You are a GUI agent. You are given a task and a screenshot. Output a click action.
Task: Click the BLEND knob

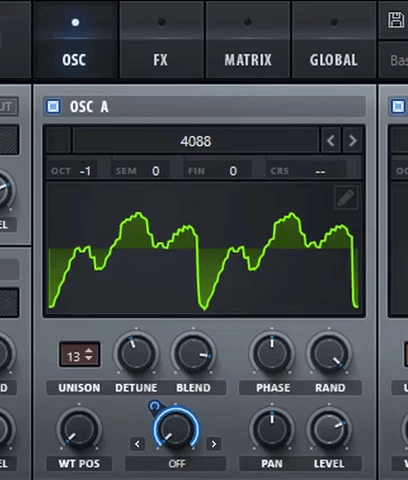(x=193, y=353)
